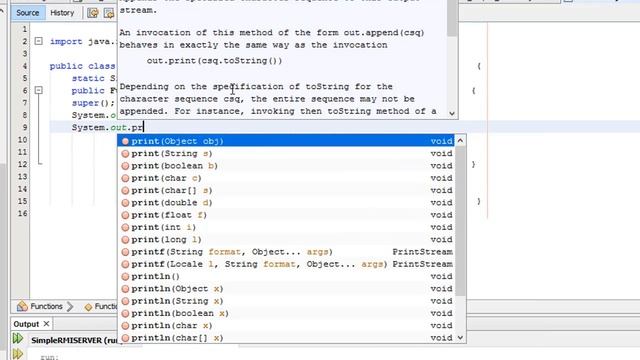Select print(Object obj) completion
The image size is (640, 360).
[x=286, y=141]
